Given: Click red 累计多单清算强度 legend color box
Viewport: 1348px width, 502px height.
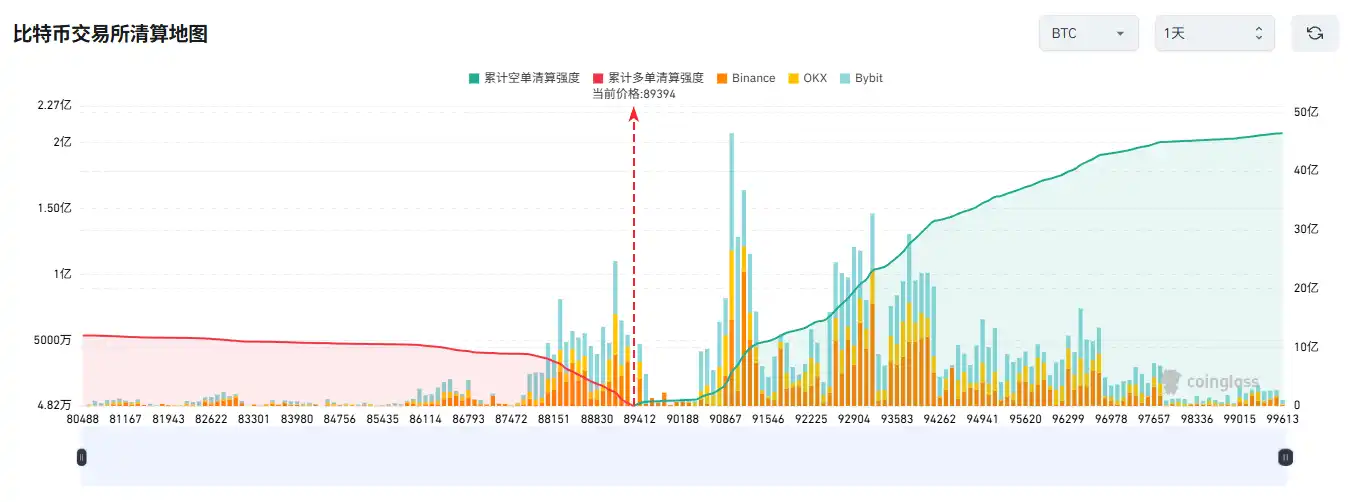Looking at the screenshot, I should [x=598, y=78].
